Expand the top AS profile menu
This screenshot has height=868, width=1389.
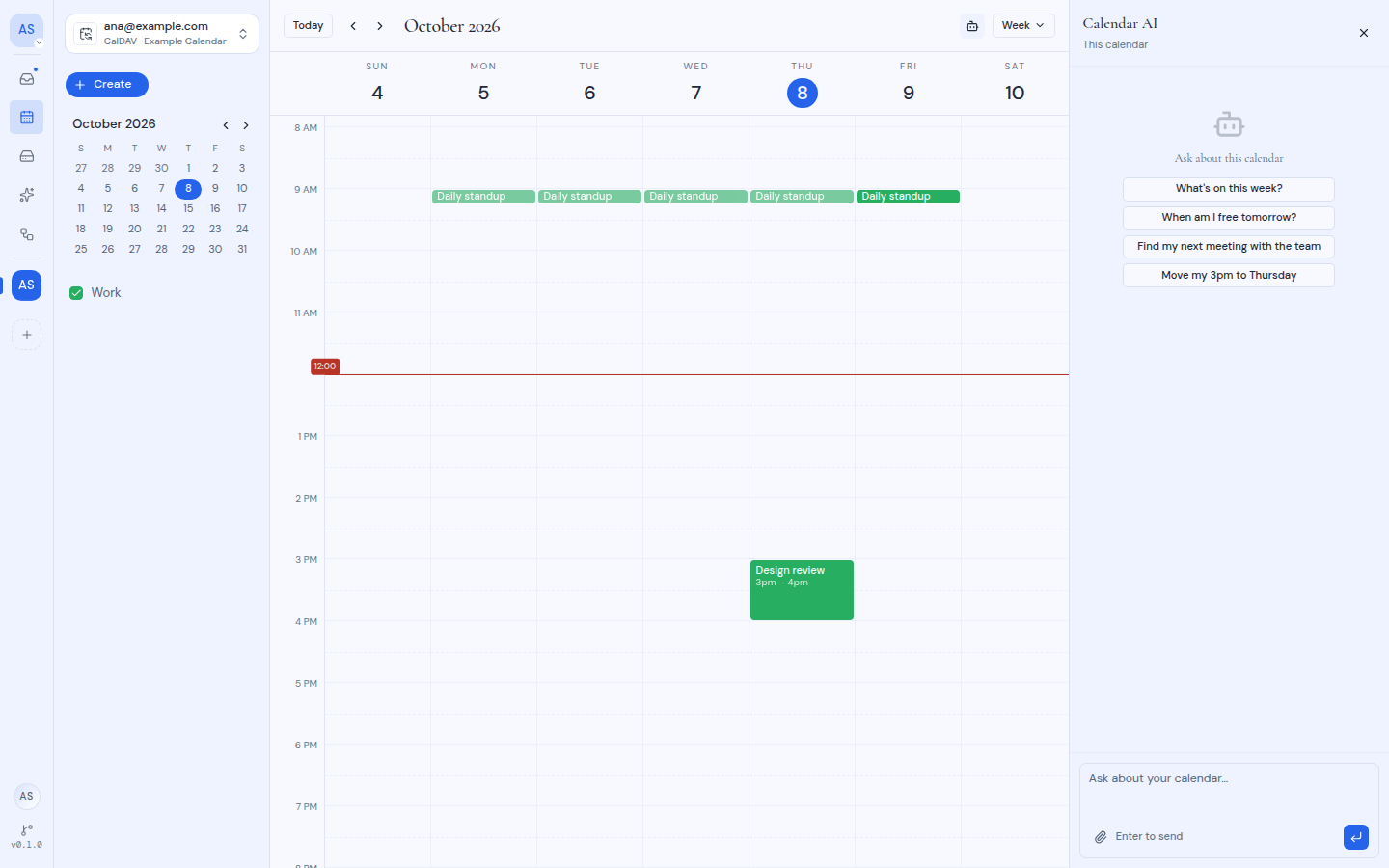(27, 30)
